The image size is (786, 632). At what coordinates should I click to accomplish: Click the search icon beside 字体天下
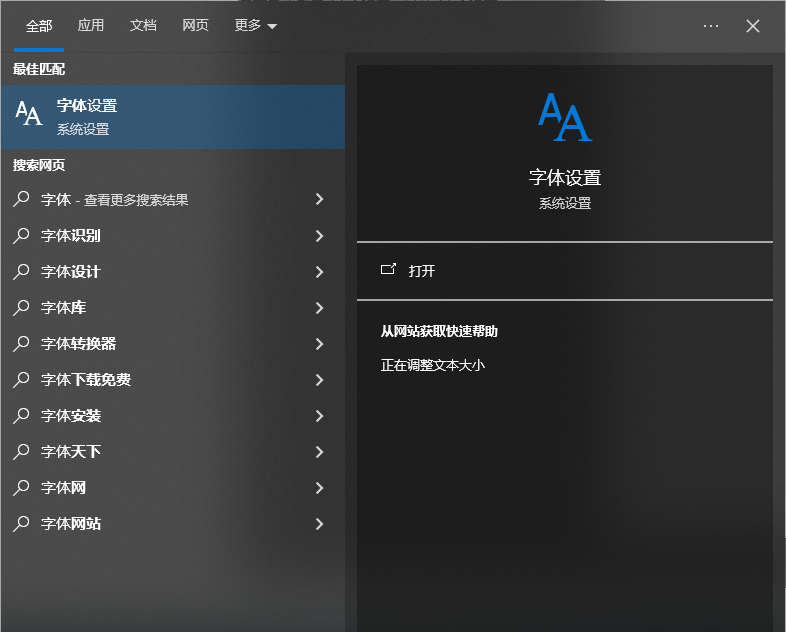21,452
